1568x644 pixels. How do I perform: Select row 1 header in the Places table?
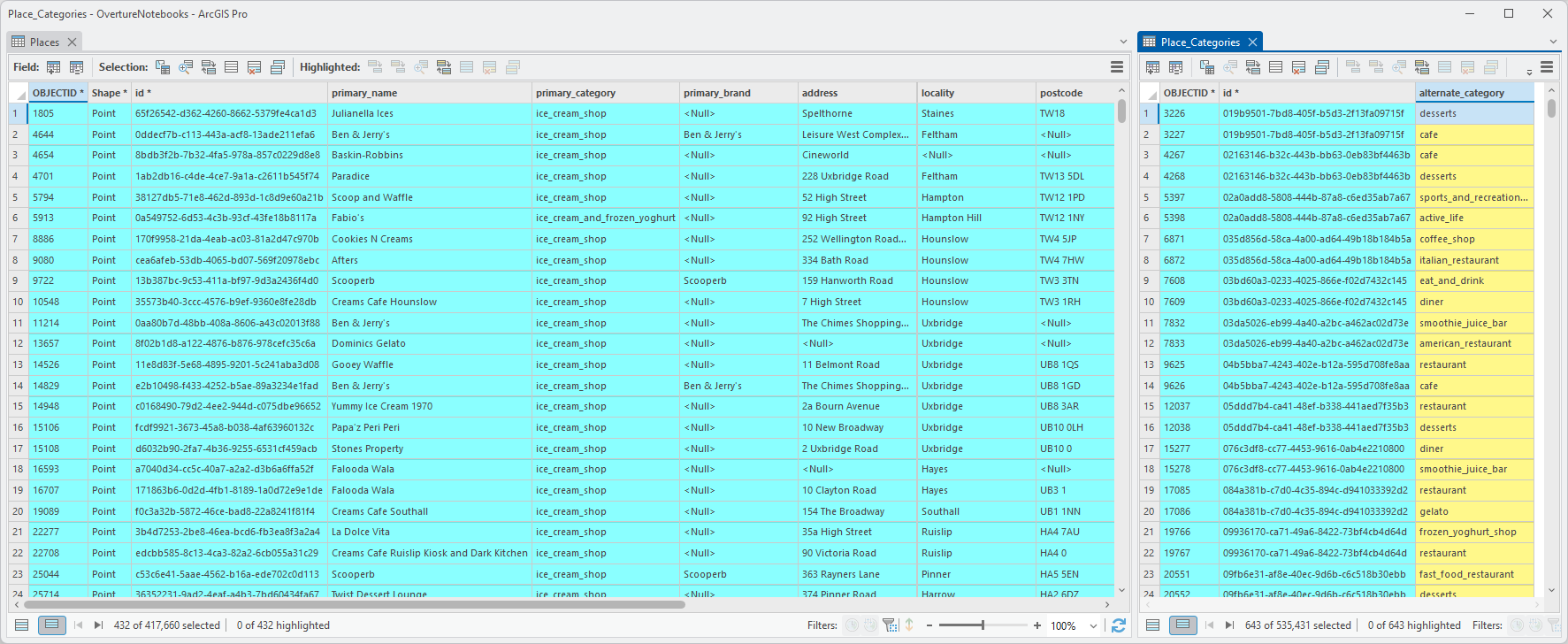(18, 113)
